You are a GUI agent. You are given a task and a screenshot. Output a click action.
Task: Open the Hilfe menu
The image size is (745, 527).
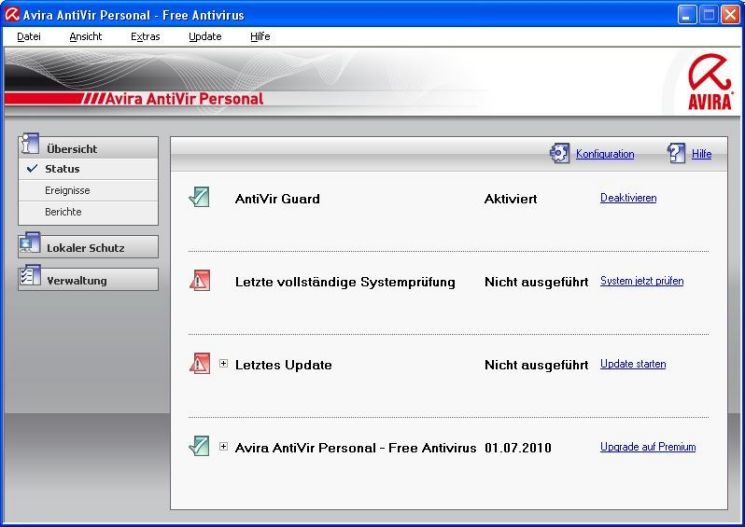coord(260,37)
